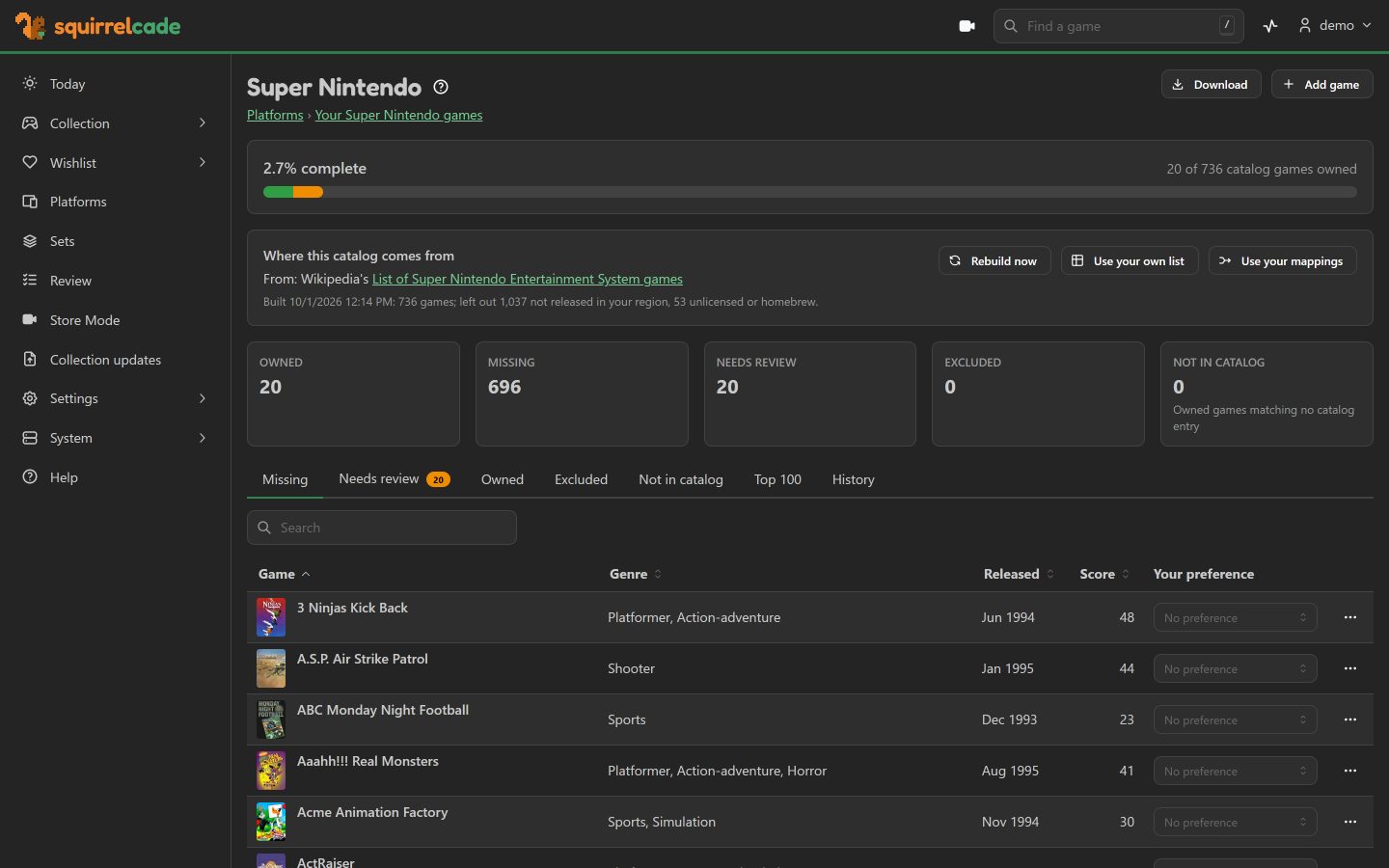Switch to the Top 100 tab
Screen dimensions: 1389x868
pos(777,479)
